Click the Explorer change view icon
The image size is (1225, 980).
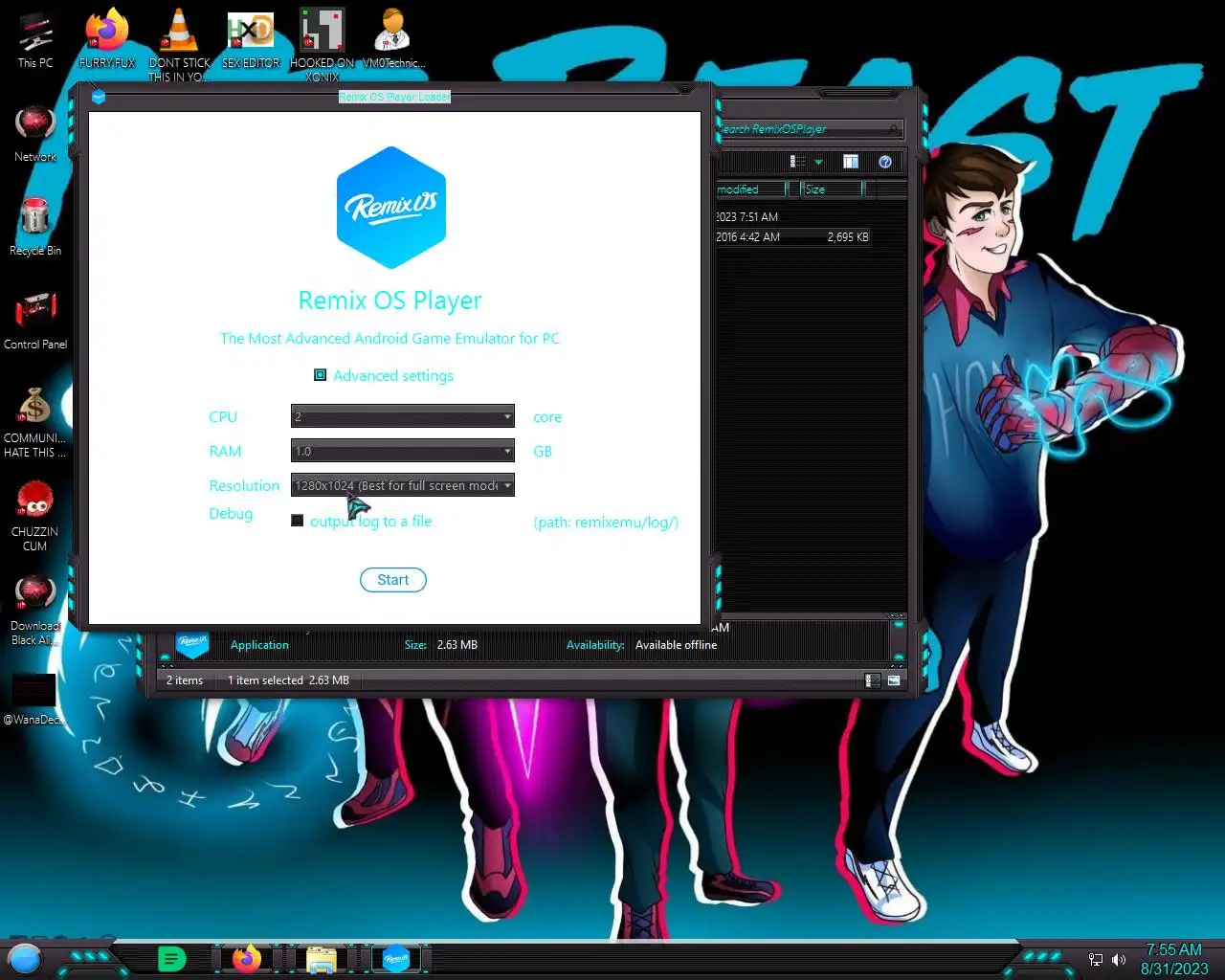[797, 162]
